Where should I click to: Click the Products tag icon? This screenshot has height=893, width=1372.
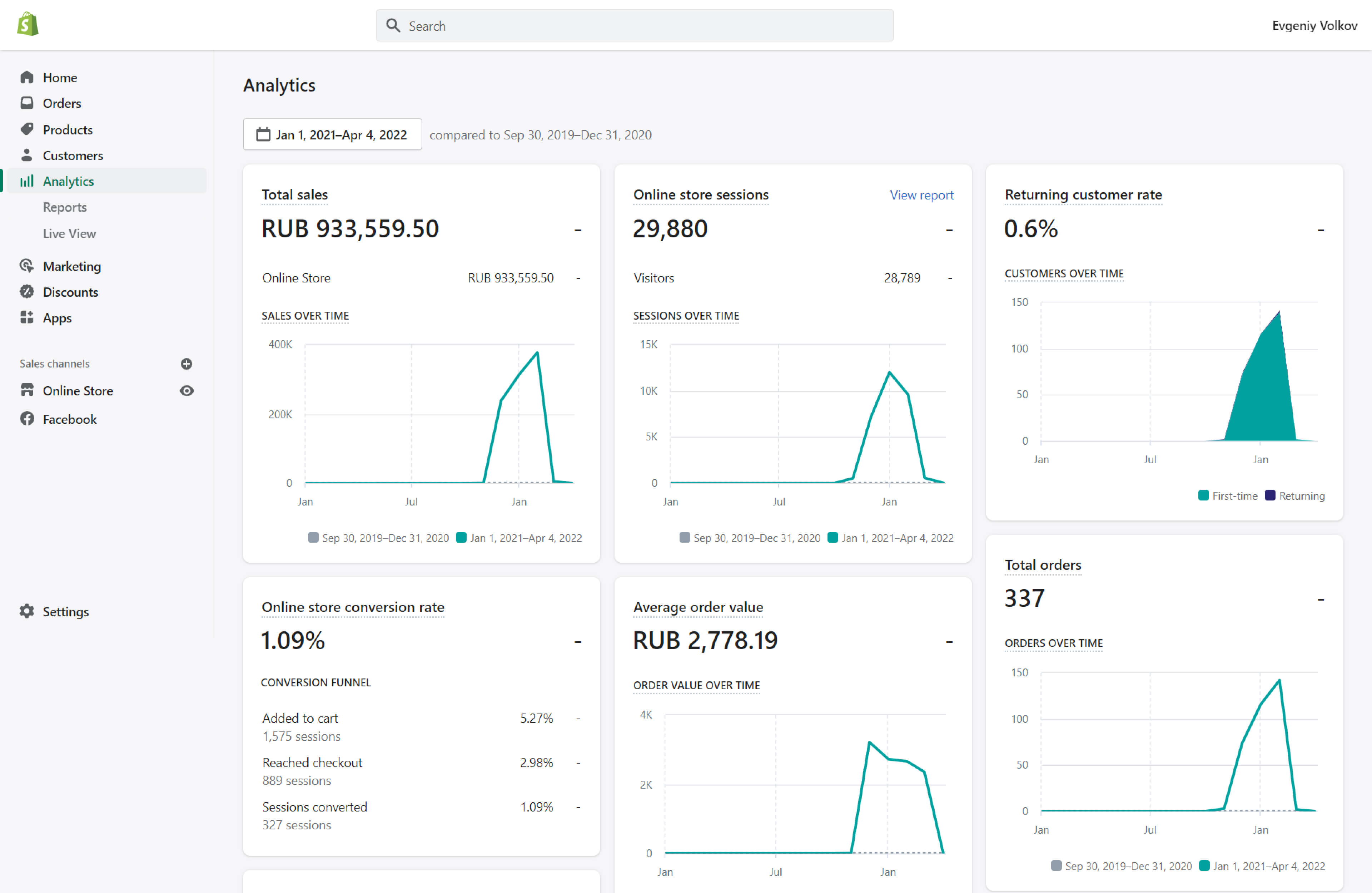coord(26,129)
